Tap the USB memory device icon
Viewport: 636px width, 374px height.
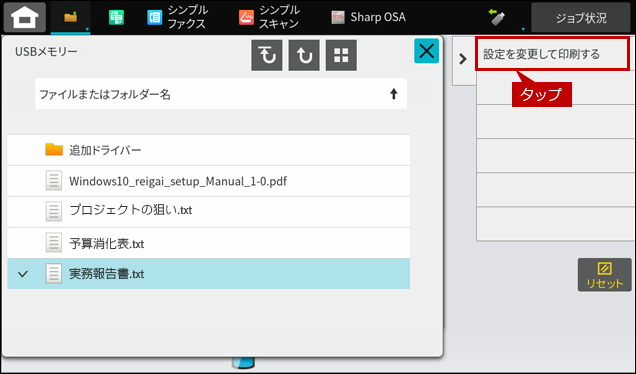[497, 17]
